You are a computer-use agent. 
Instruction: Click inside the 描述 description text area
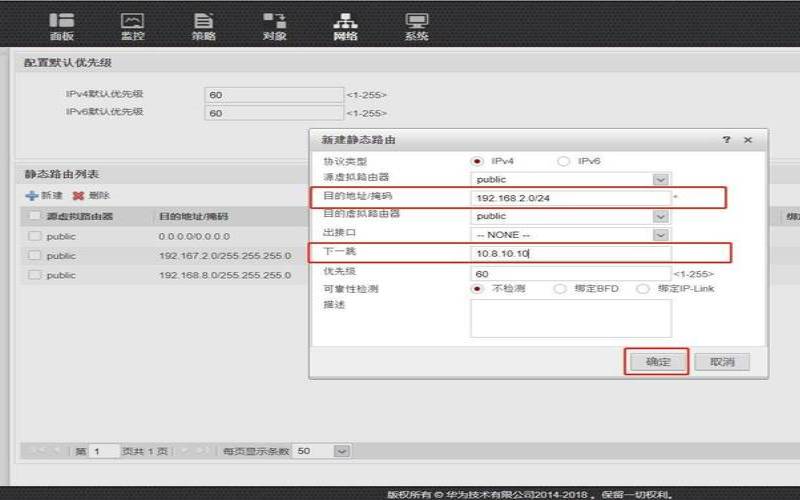click(570, 318)
